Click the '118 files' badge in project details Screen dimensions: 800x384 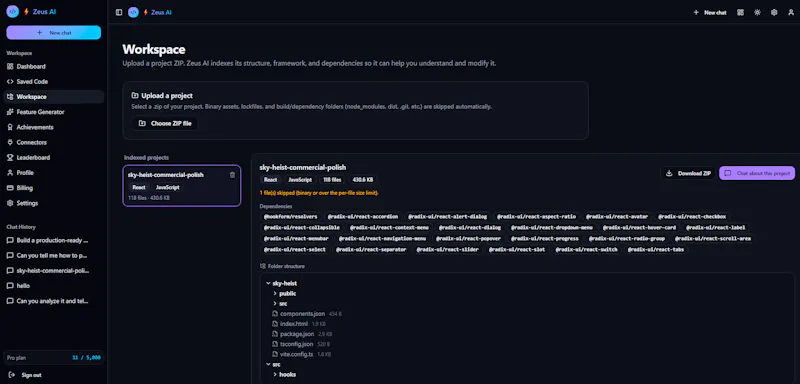332,180
